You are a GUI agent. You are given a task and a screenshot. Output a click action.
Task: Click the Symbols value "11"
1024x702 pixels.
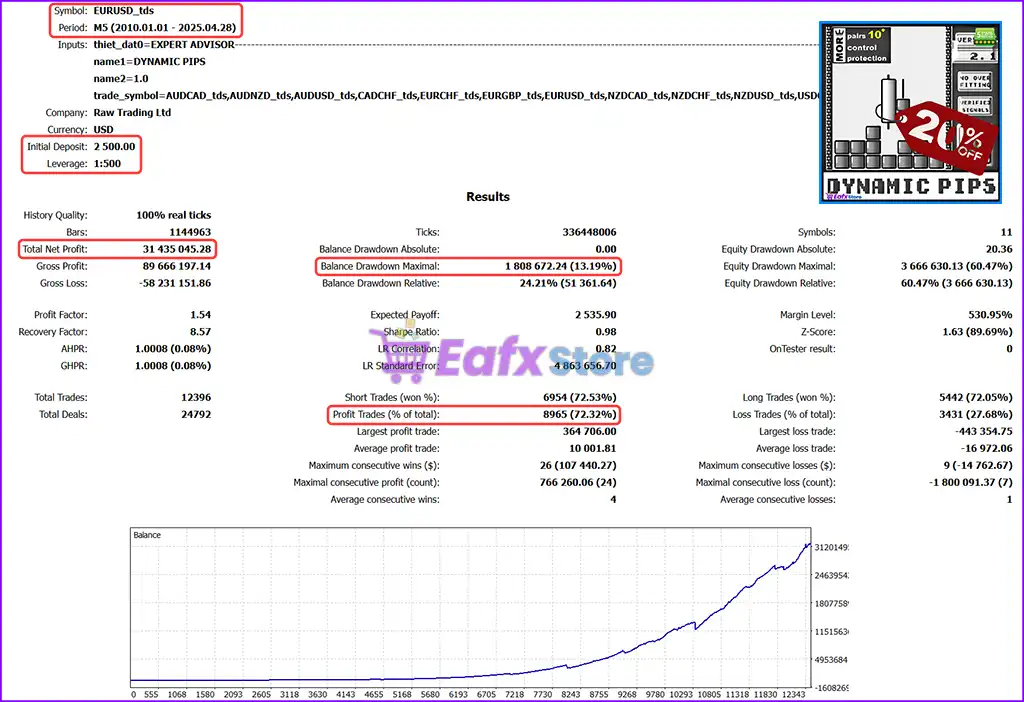click(1006, 232)
